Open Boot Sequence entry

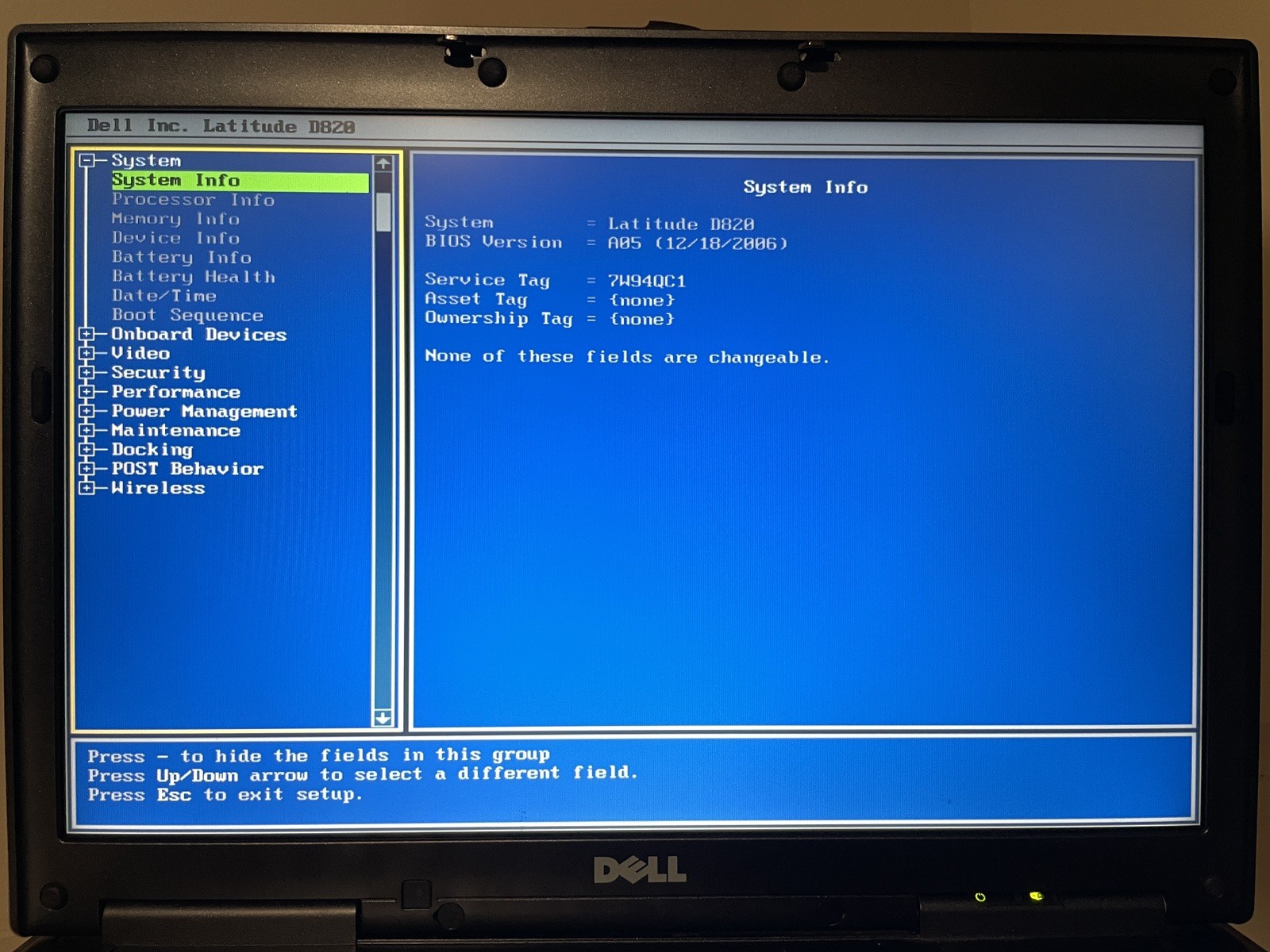187,315
